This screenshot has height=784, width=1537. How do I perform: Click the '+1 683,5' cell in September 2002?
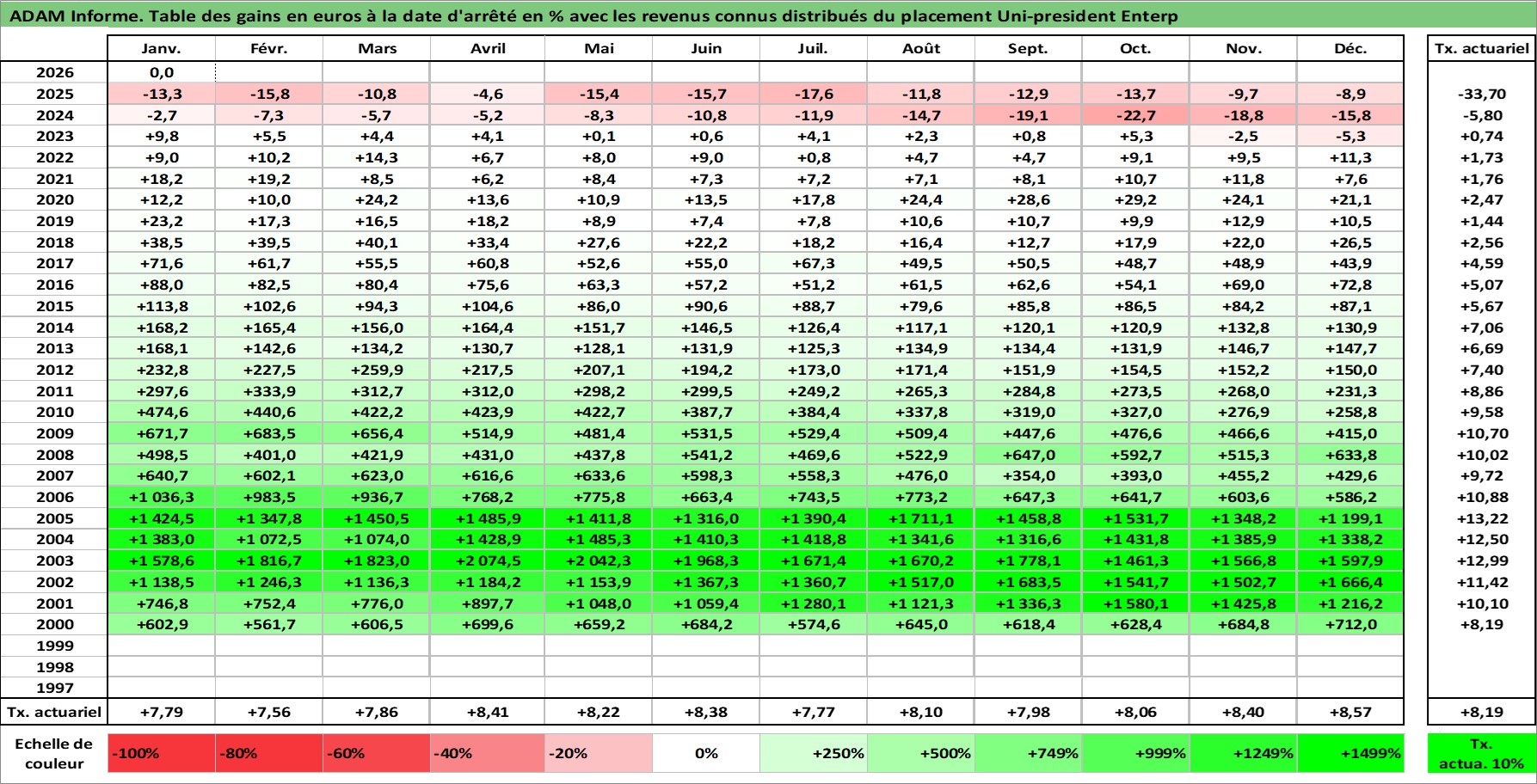(1029, 582)
